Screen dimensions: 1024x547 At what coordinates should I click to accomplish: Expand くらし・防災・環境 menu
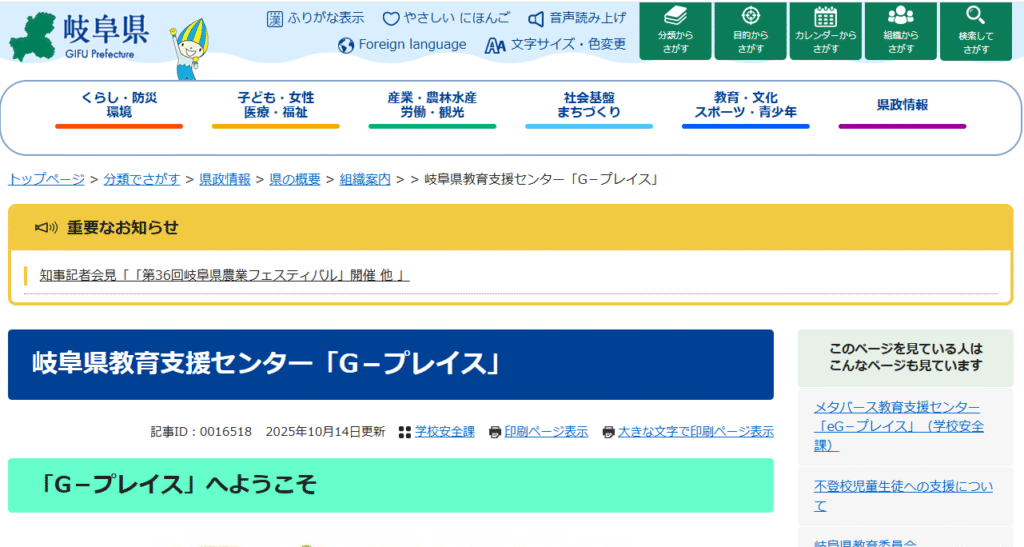119,105
